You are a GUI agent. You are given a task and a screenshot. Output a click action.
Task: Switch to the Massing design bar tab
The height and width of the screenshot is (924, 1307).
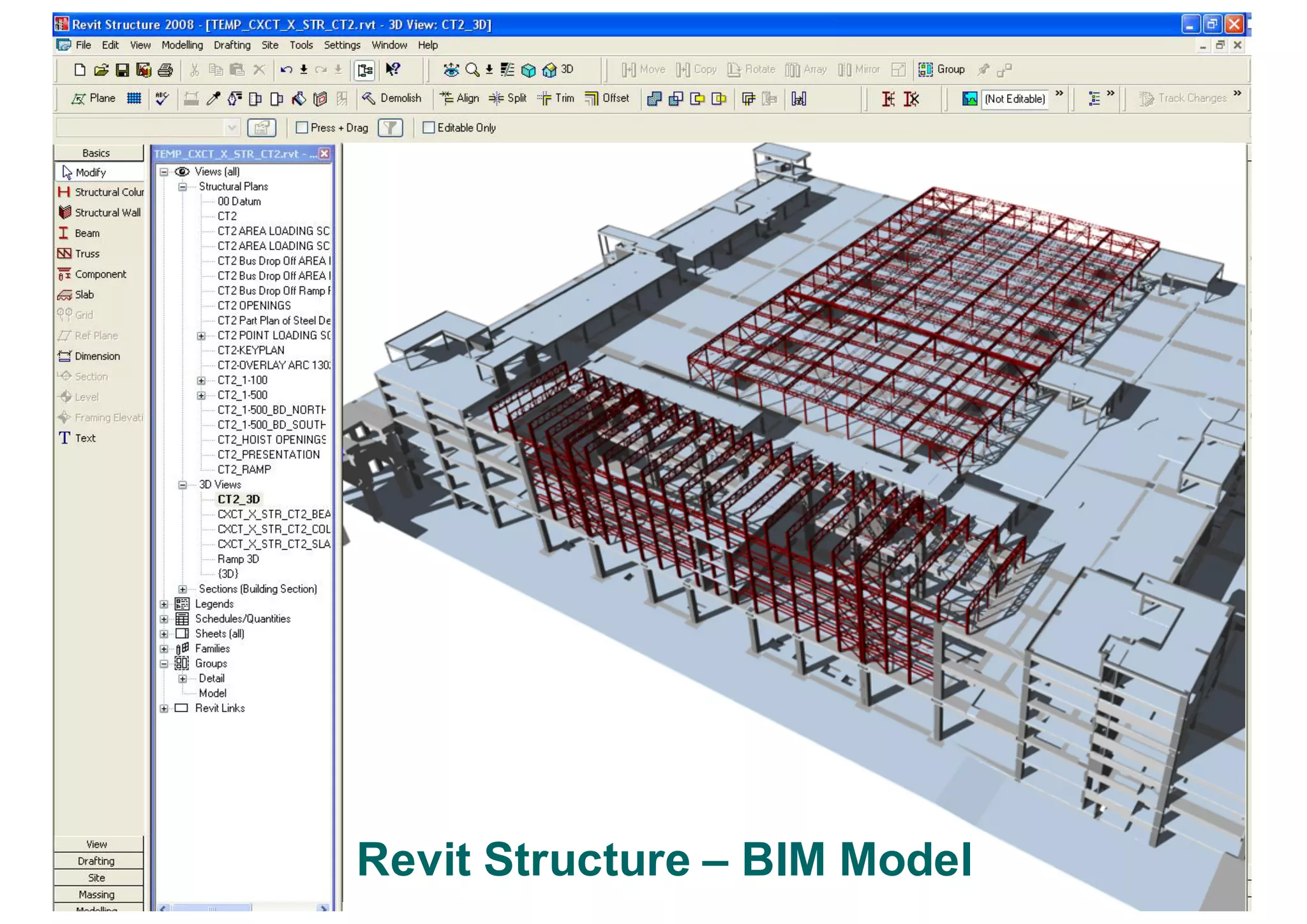click(99, 895)
